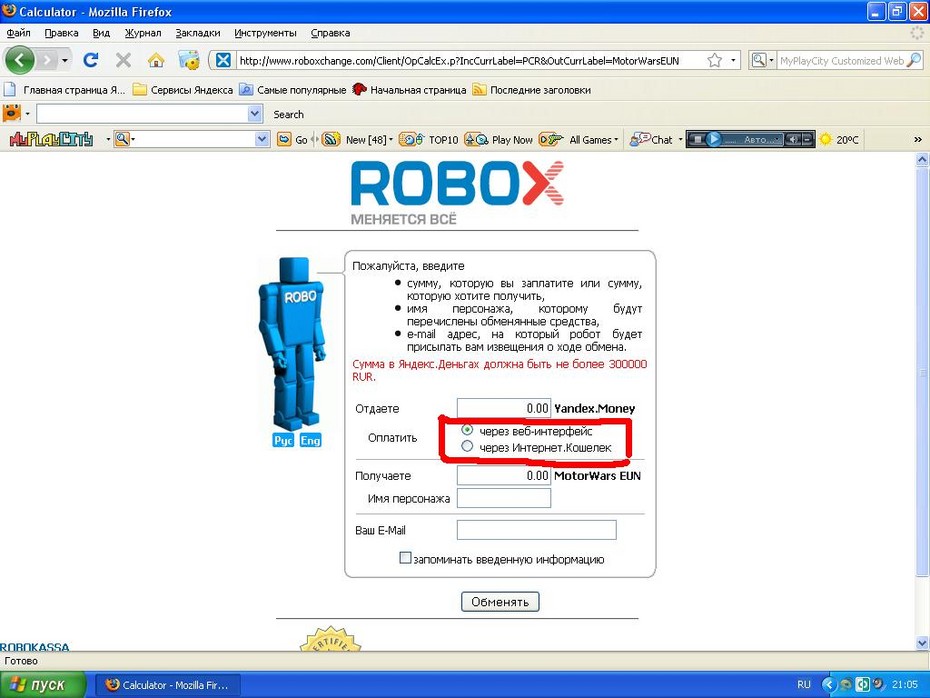Open the Windows пуск start button
930x698 pixels.
pyautogui.click(x=43, y=684)
